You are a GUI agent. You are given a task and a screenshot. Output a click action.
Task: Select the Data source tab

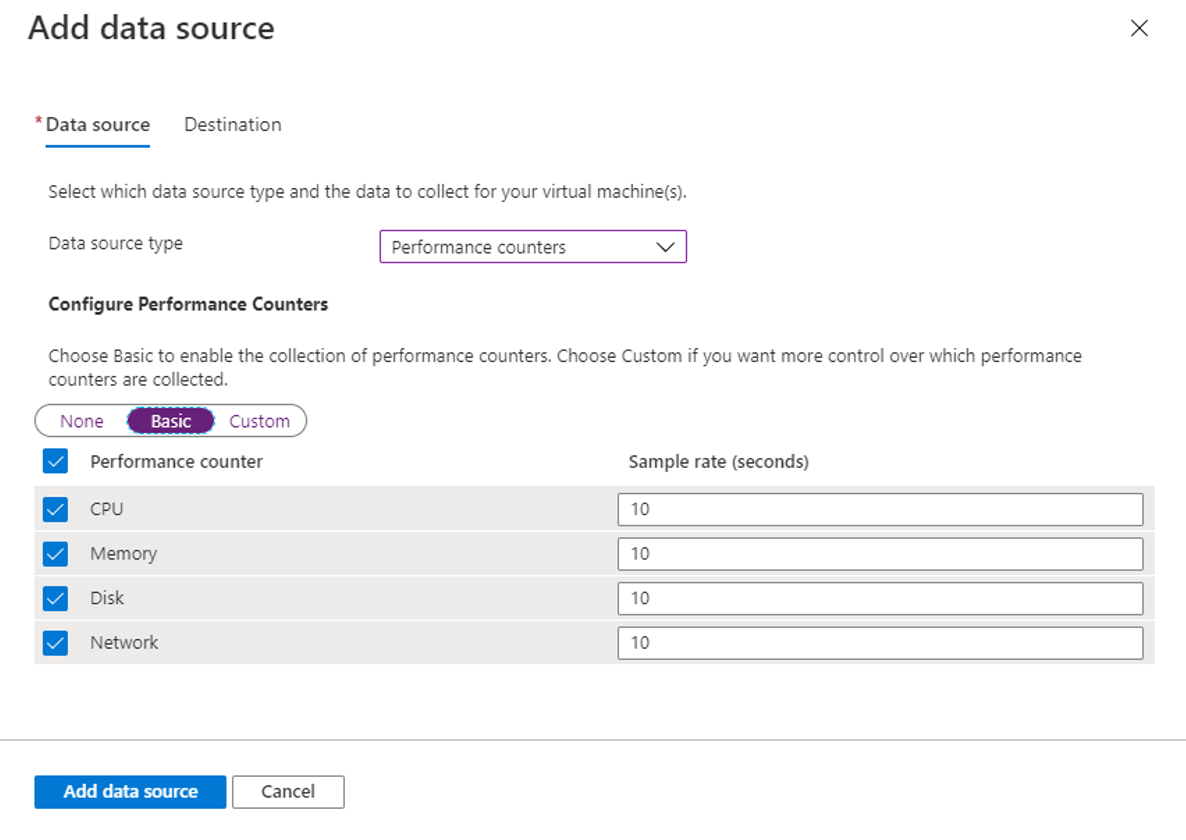(97, 125)
